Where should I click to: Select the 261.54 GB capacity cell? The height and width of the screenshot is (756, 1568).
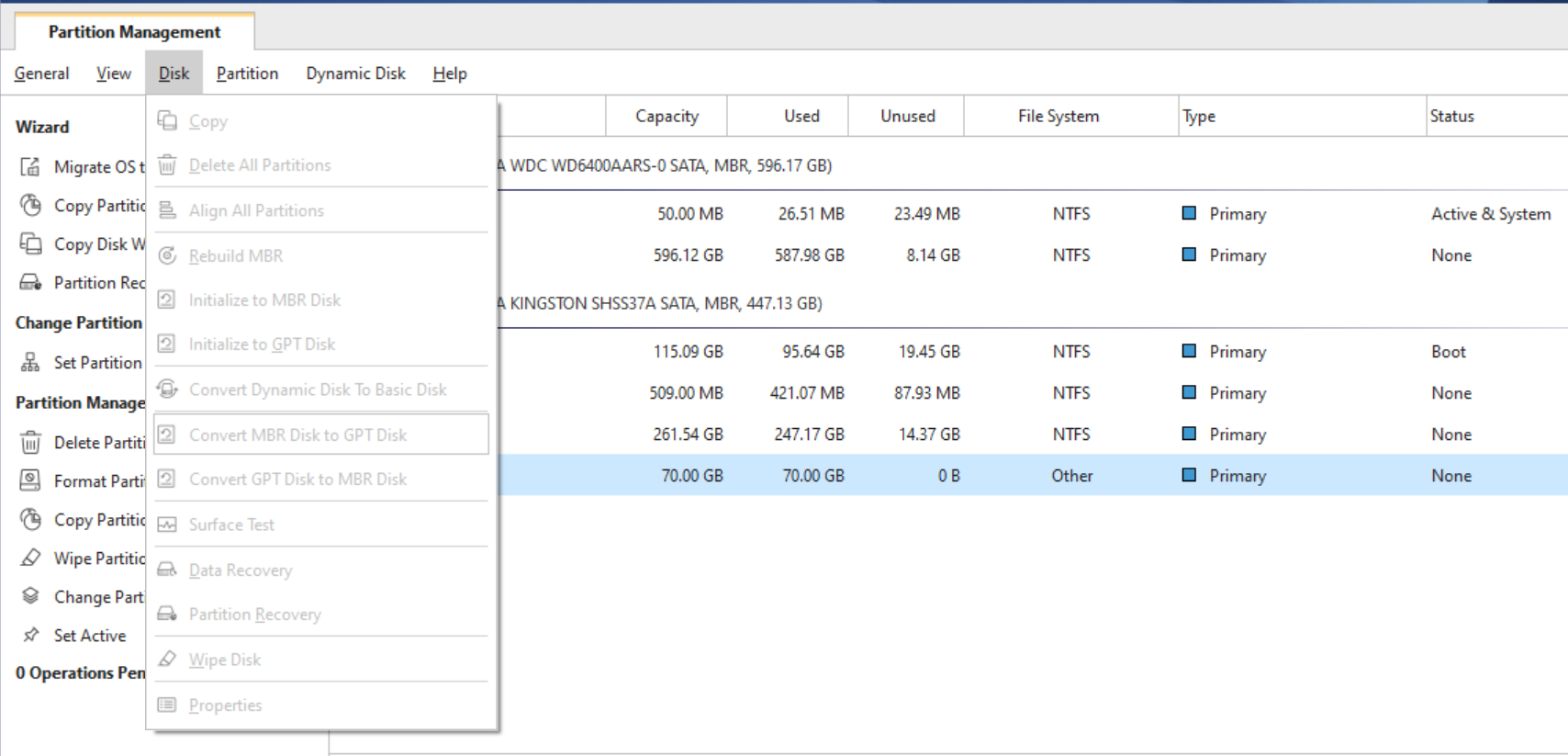689,434
